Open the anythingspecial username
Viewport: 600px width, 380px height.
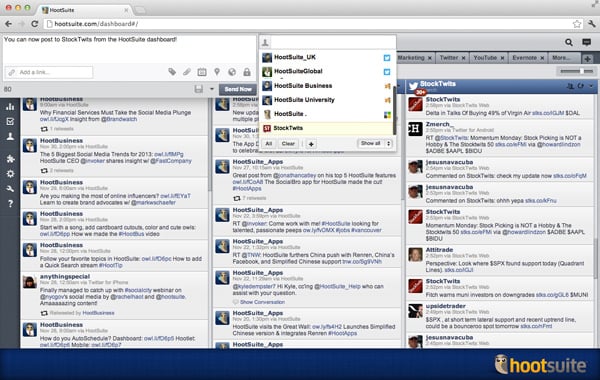point(65,276)
